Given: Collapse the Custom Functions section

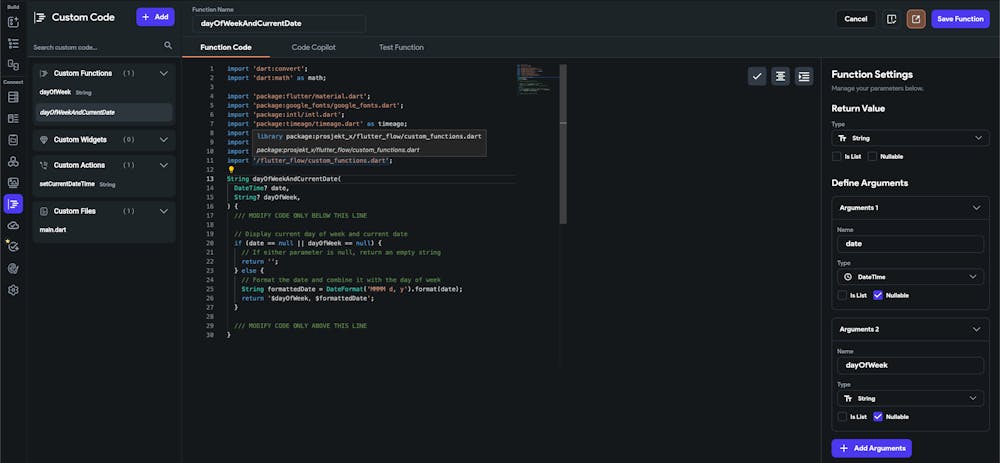Looking at the screenshot, I should (164, 73).
